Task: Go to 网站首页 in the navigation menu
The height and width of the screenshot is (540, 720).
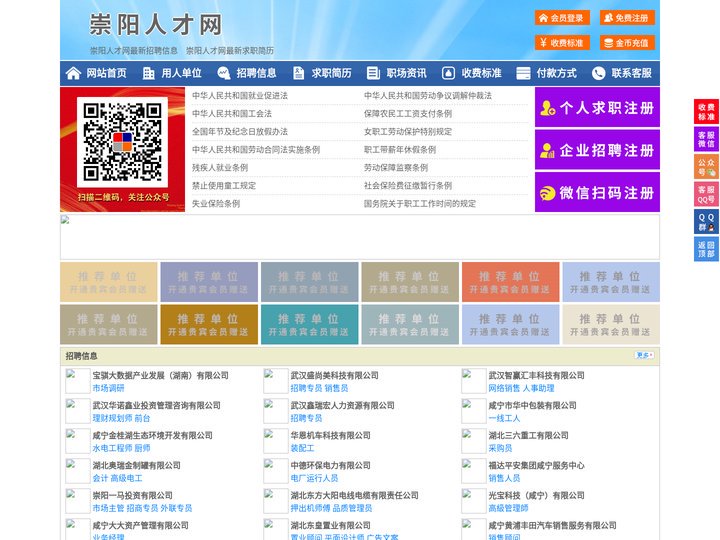Action: (107, 73)
